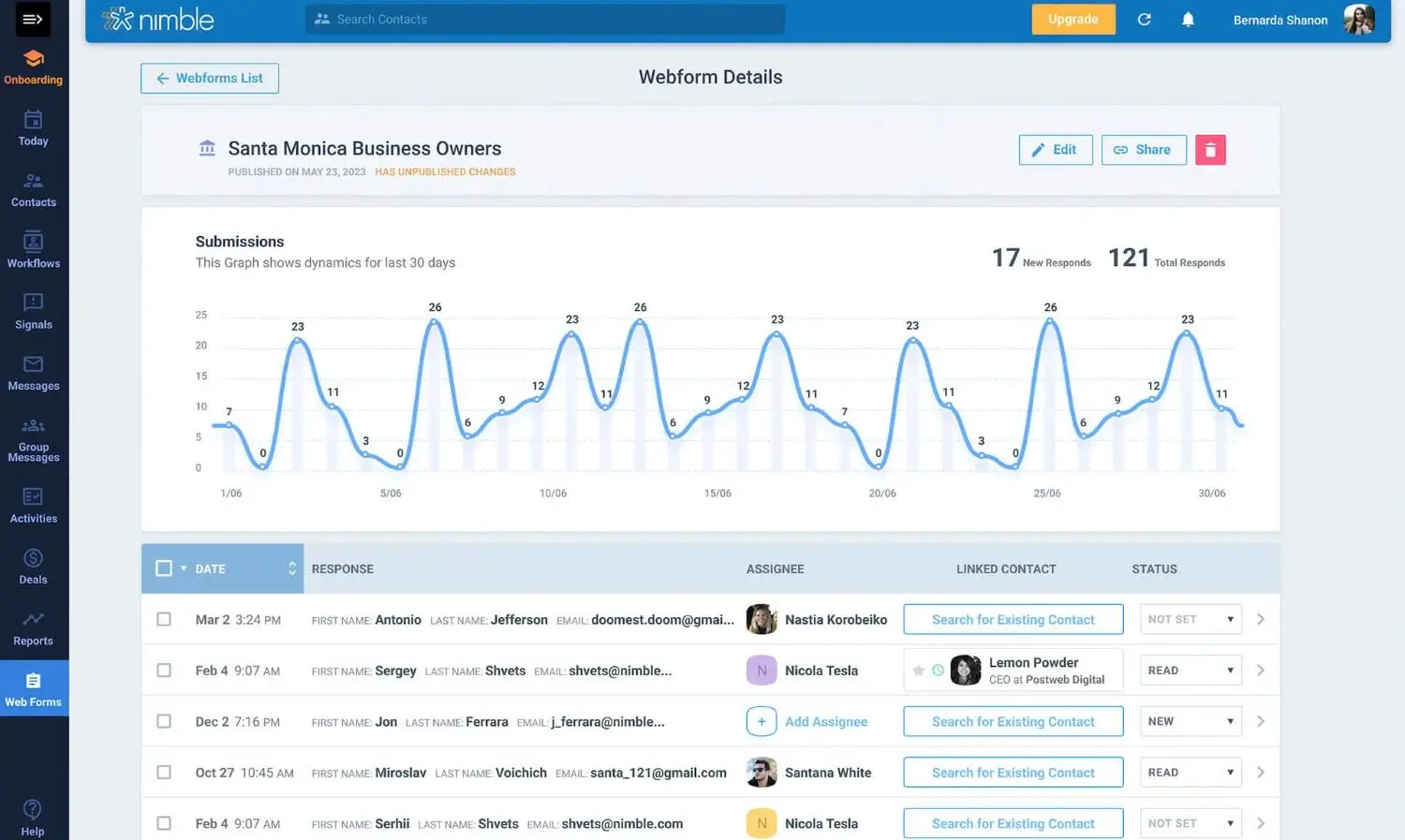Viewport: 1405px width, 840px height.
Task: Click the Share button
Action: click(x=1144, y=150)
